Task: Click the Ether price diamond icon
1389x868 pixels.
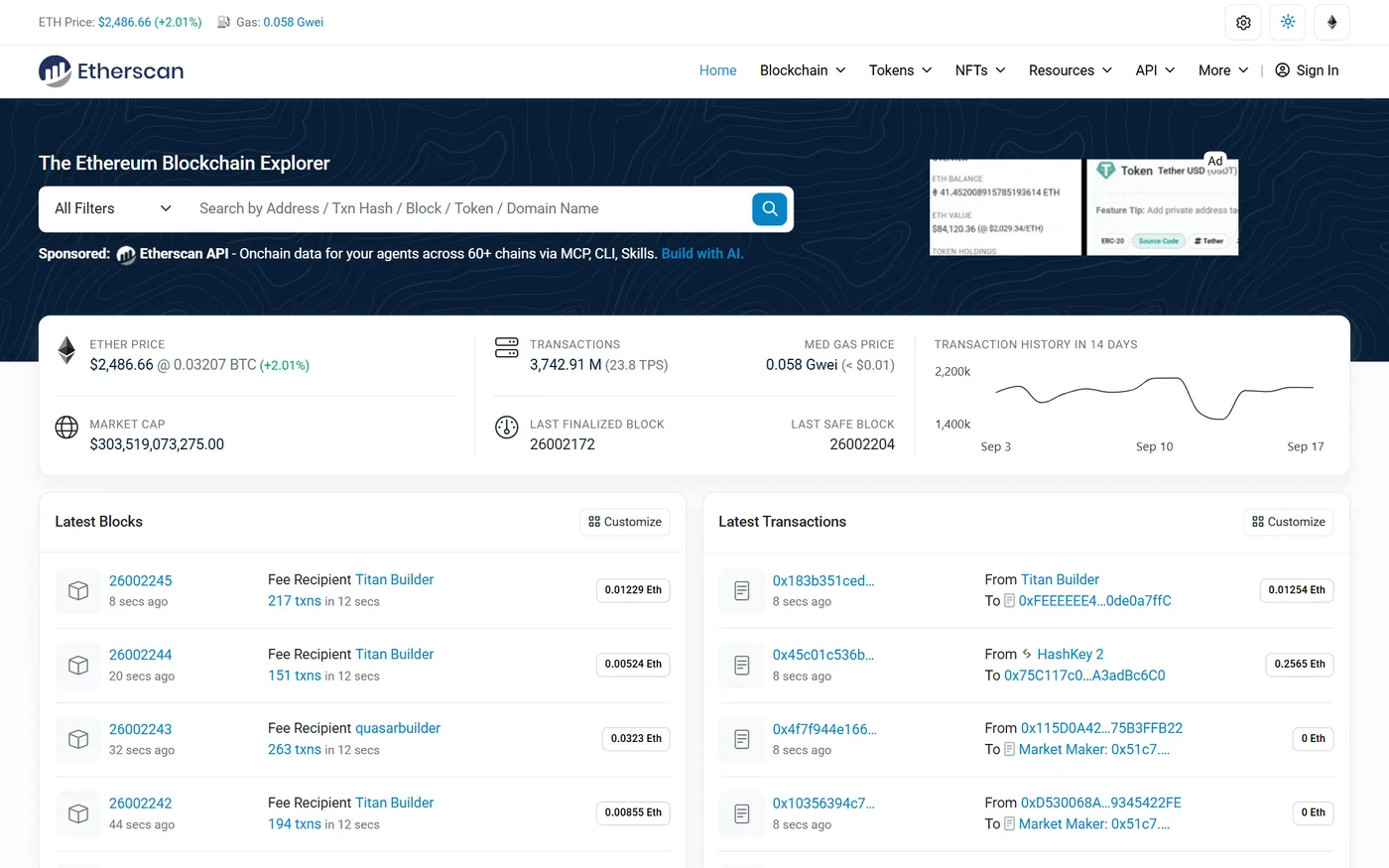Action: (66, 350)
